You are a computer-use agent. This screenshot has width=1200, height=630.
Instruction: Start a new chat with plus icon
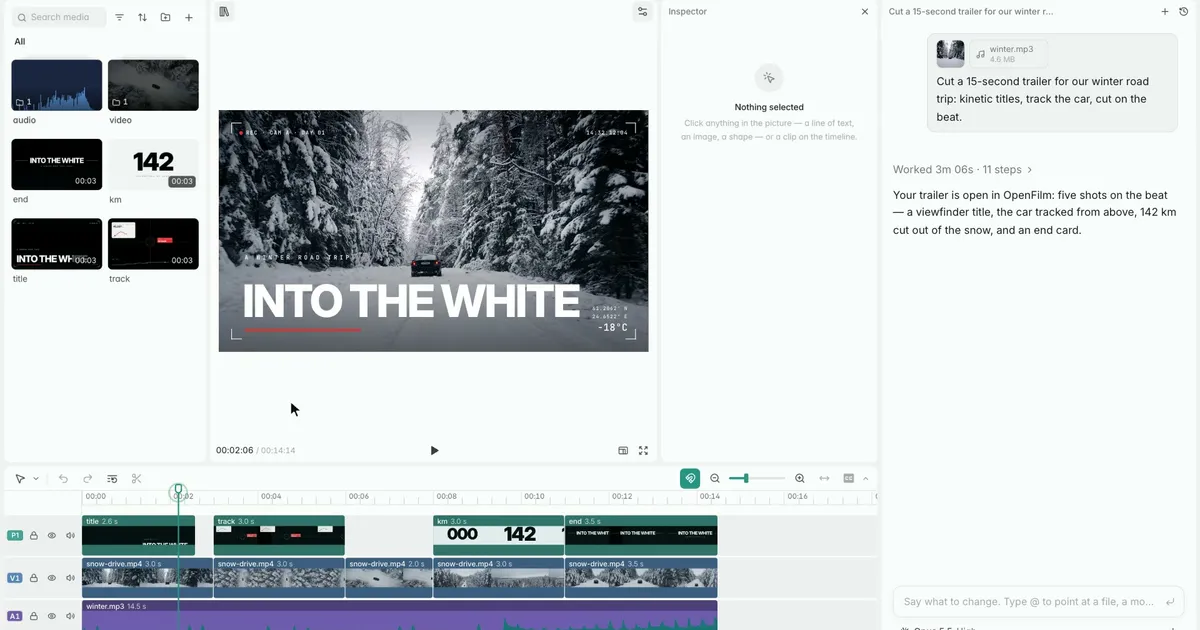1165,12
